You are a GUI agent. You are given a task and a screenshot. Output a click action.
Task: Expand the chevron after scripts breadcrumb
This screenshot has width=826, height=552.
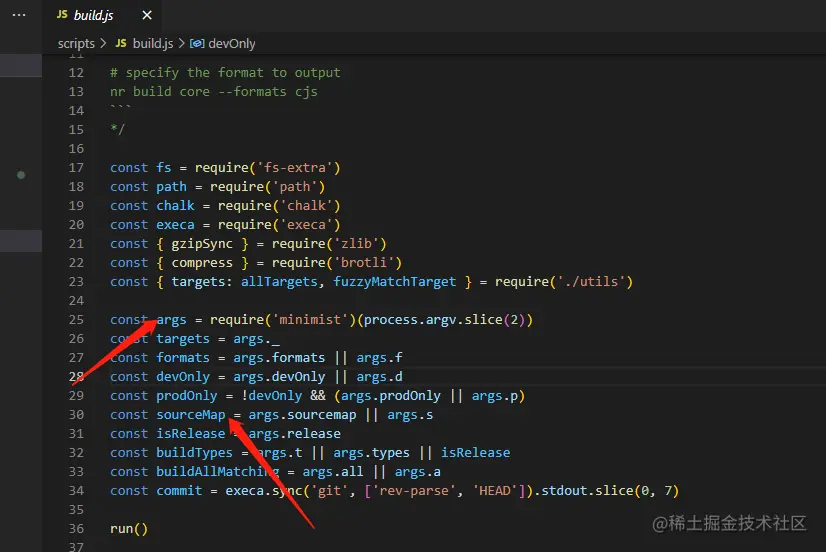click(x=103, y=43)
